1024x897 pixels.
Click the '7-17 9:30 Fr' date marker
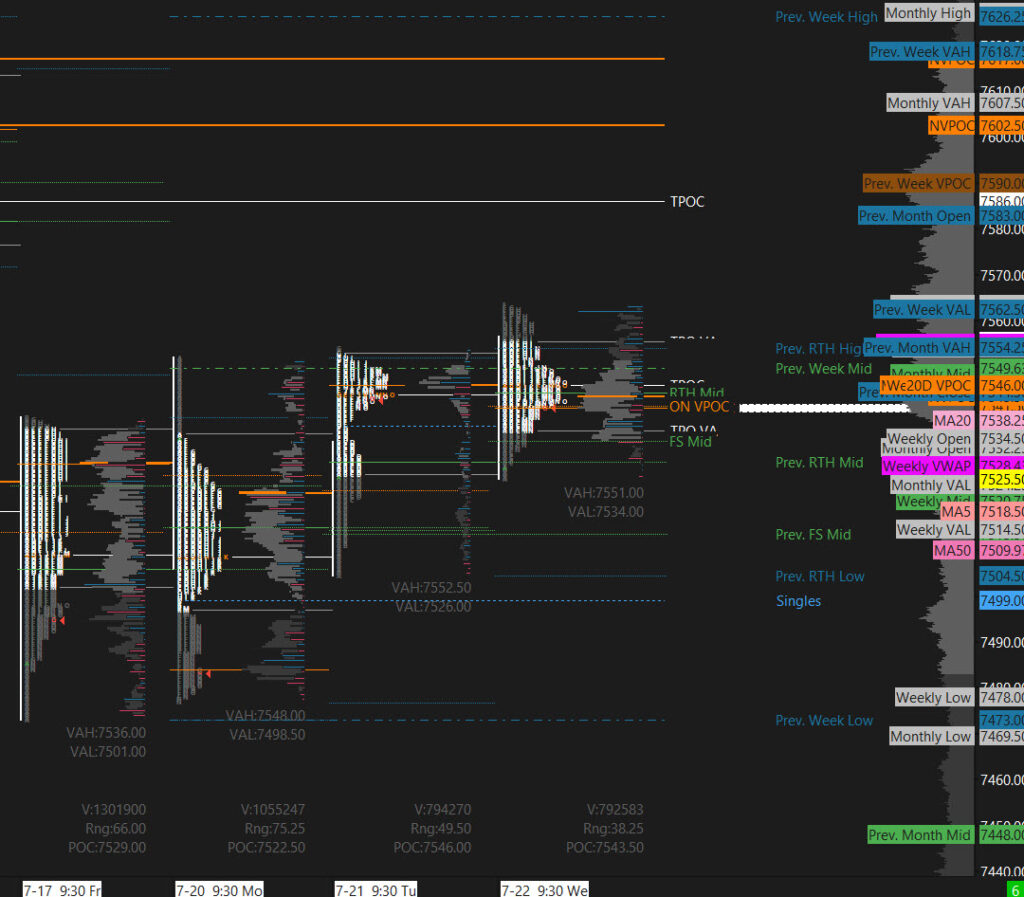click(62, 890)
